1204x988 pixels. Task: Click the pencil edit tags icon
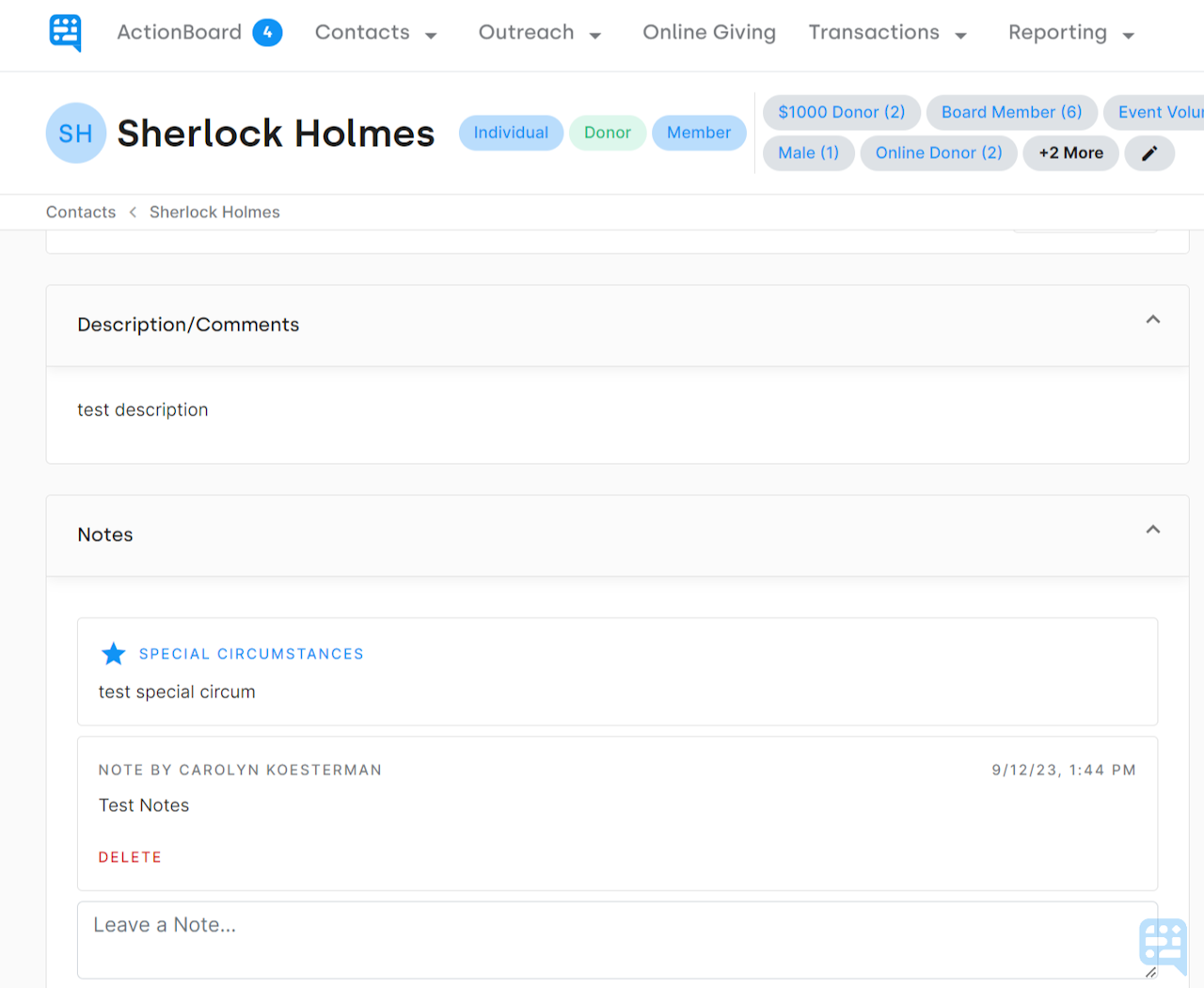(x=1149, y=153)
